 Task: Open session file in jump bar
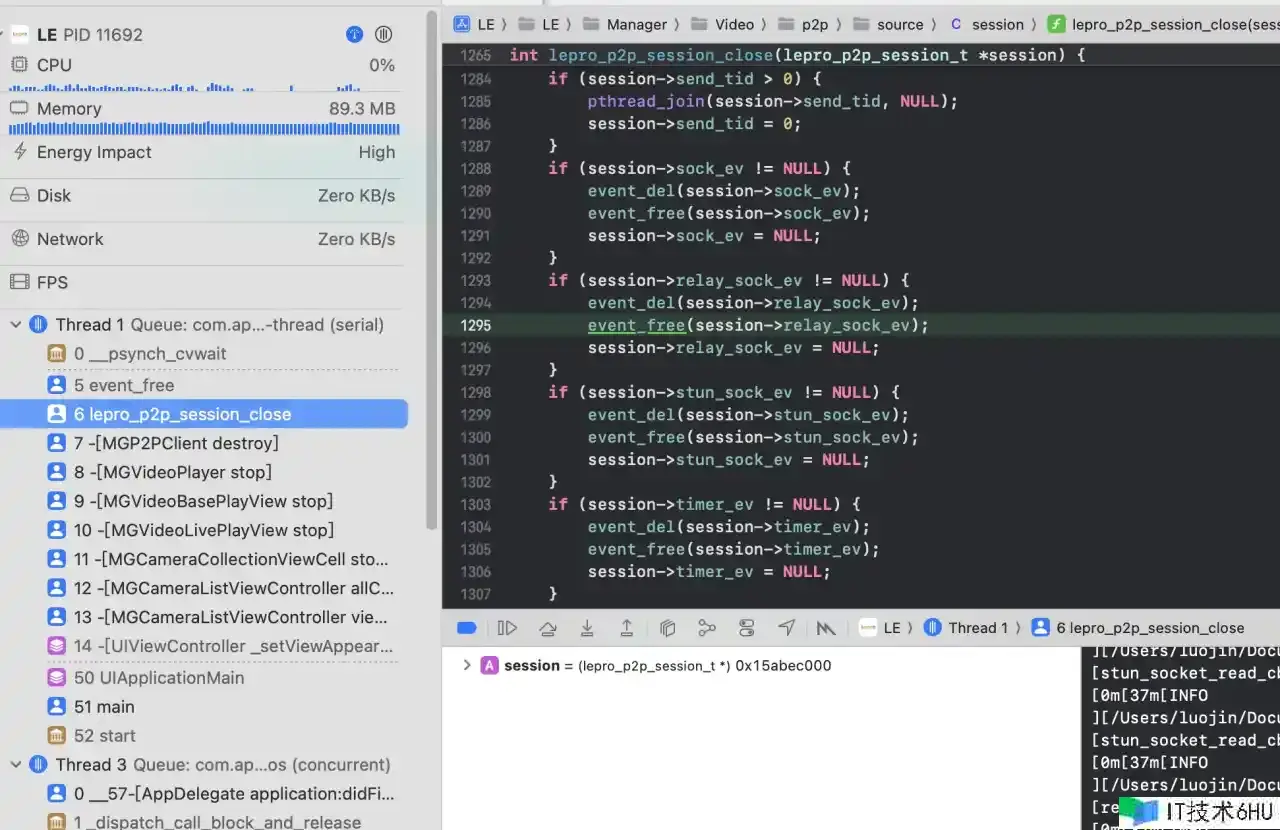(987, 24)
